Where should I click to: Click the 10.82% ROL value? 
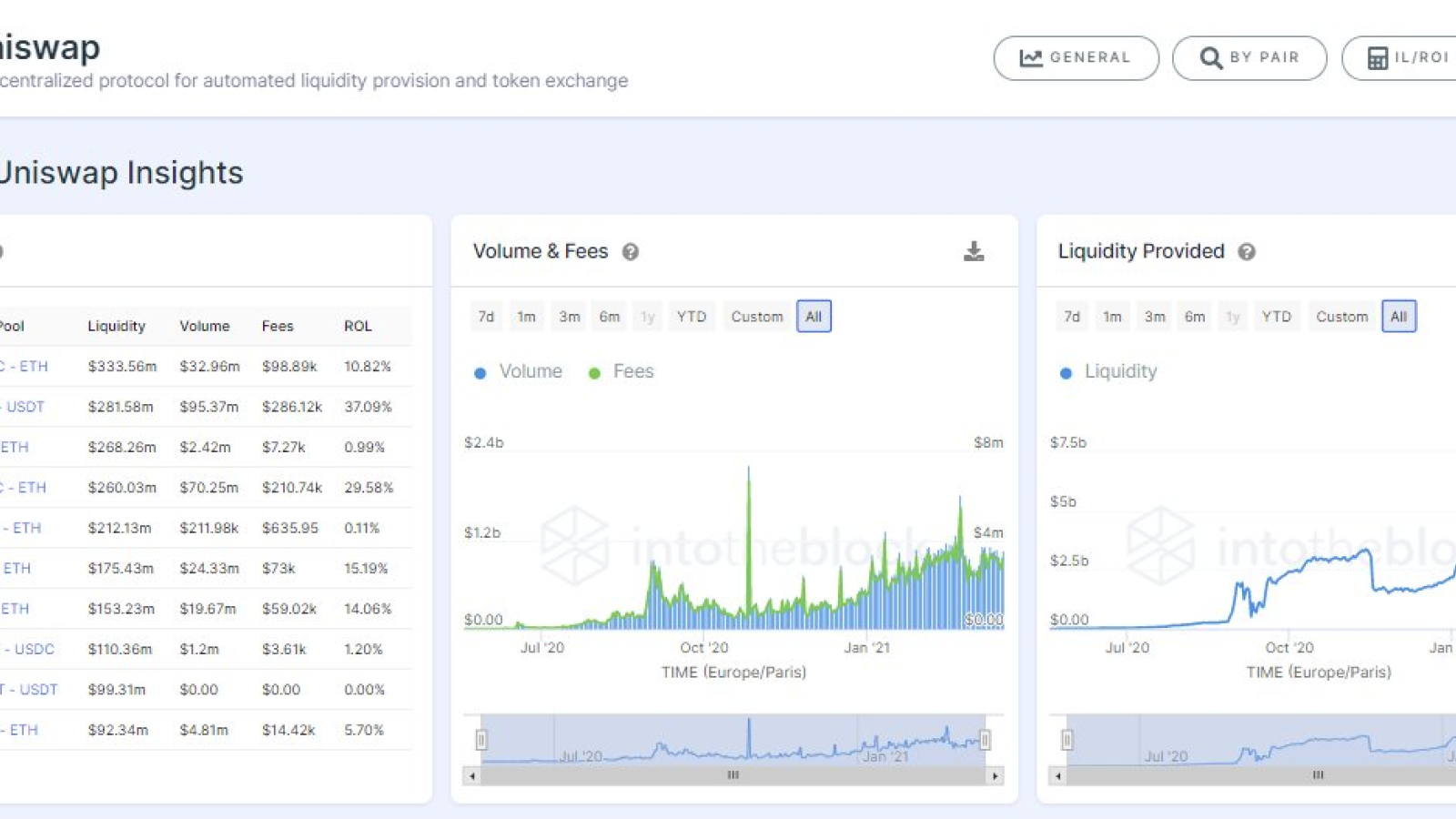[x=368, y=367]
